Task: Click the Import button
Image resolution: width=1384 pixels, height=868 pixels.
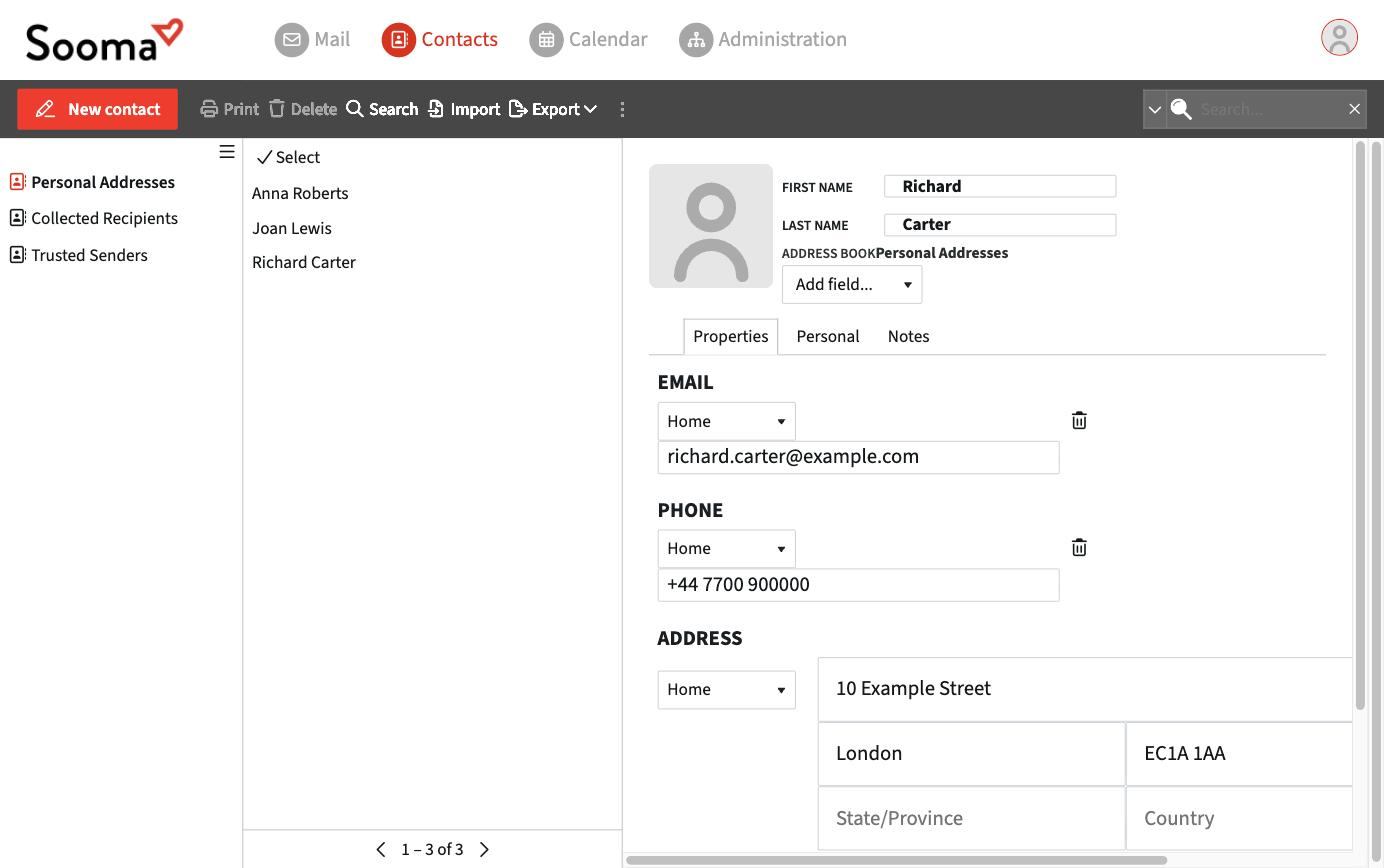Action: 464,109
